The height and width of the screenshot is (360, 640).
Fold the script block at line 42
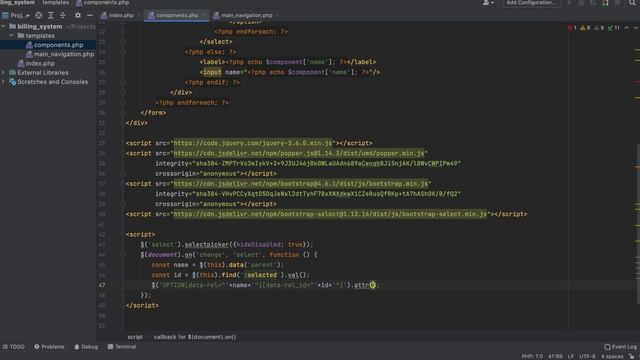click(x=123, y=235)
